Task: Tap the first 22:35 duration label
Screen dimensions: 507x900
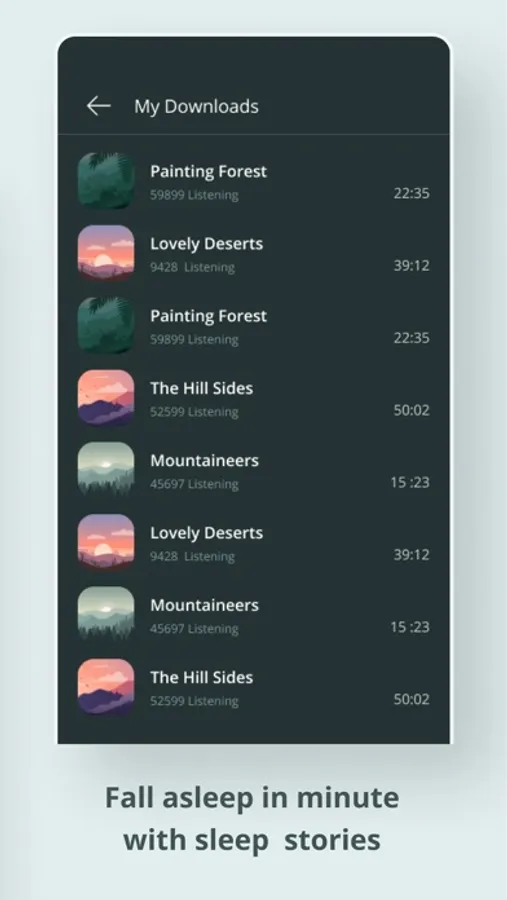Action: [411, 193]
